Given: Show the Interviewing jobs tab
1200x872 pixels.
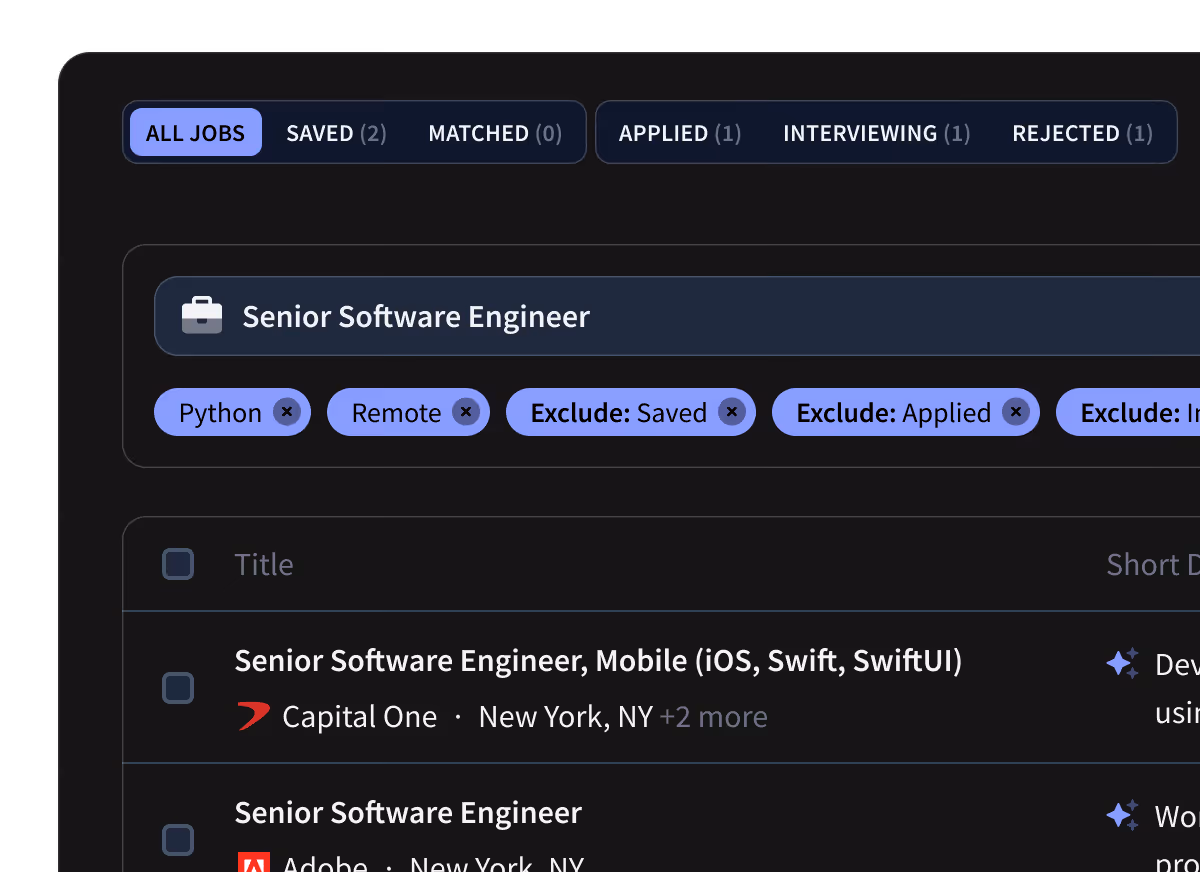Looking at the screenshot, I should point(876,133).
